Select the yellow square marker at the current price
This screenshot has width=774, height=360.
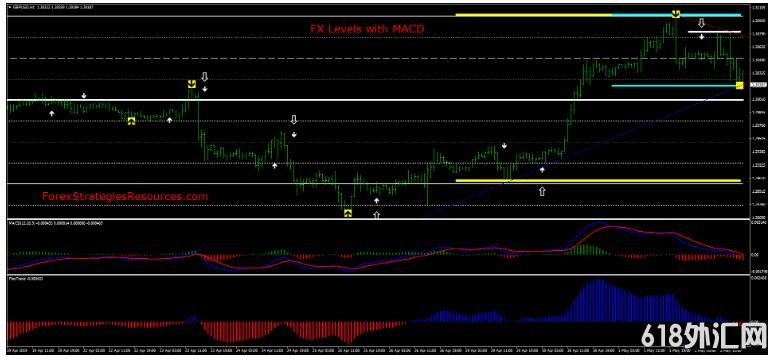click(739, 86)
